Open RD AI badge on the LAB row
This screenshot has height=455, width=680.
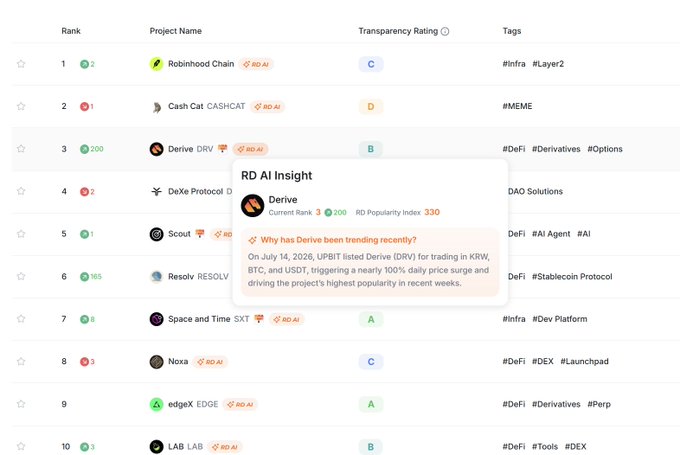[x=225, y=447]
